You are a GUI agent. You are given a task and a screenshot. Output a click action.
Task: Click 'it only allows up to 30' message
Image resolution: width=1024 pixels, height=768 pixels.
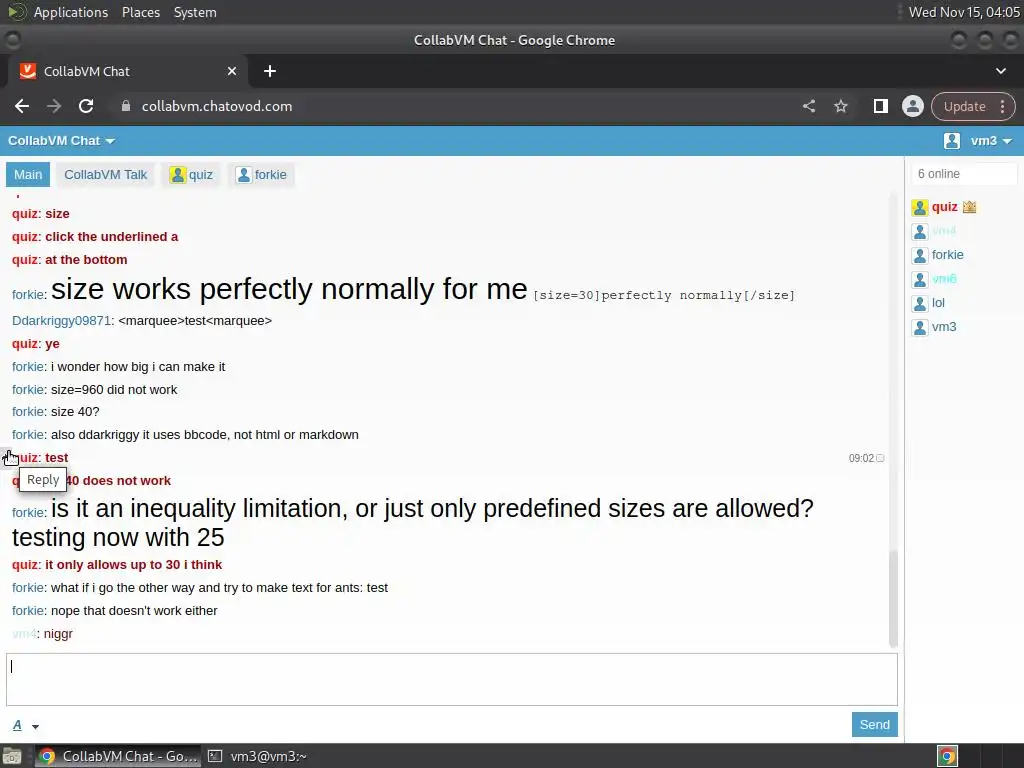(x=133, y=565)
